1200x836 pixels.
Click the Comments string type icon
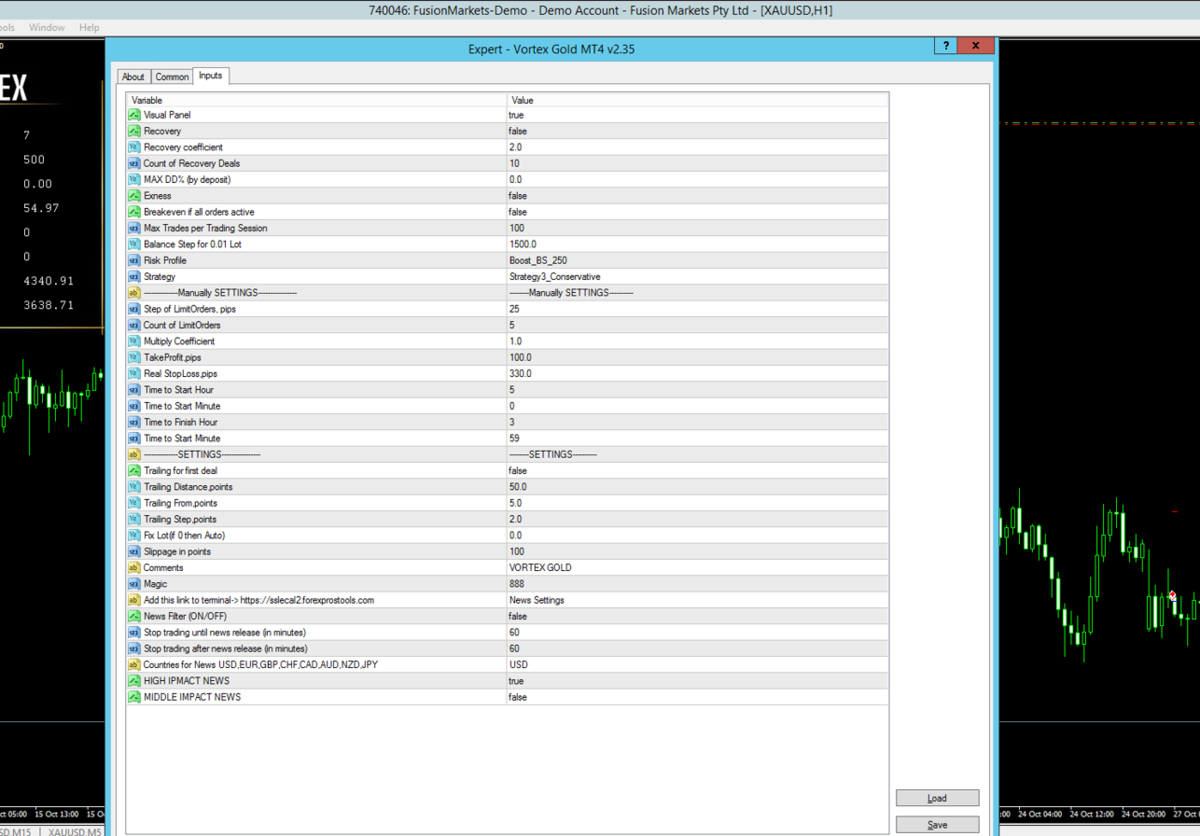[135, 568]
